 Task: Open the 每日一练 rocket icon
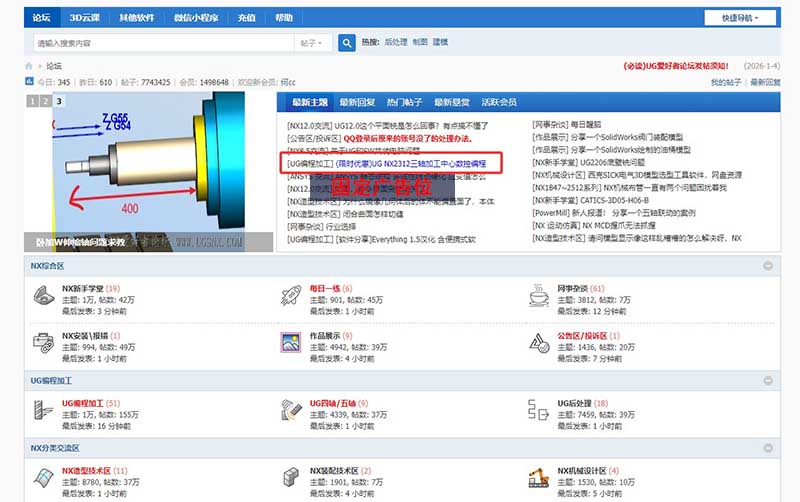(292, 295)
